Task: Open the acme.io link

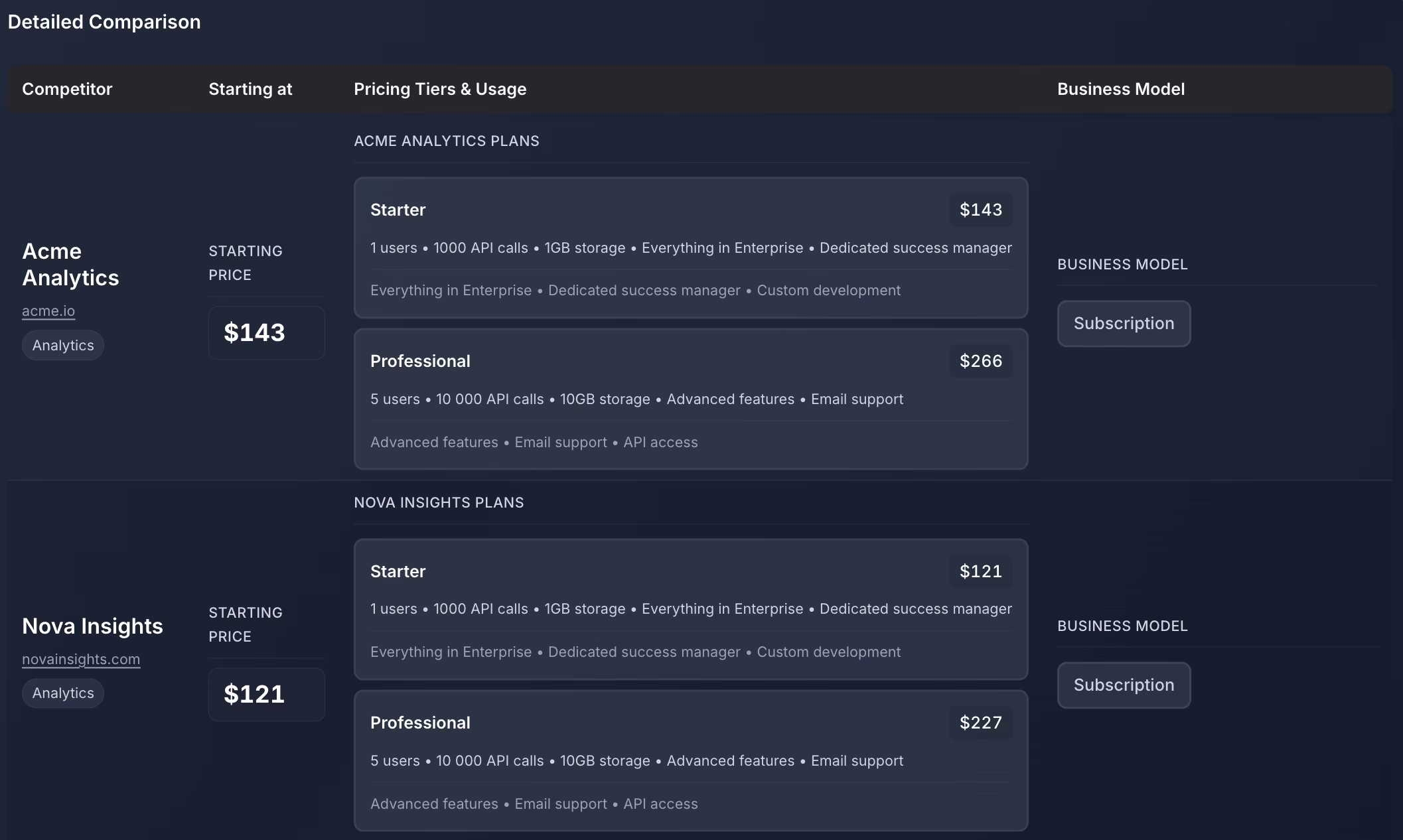Action: (48, 311)
